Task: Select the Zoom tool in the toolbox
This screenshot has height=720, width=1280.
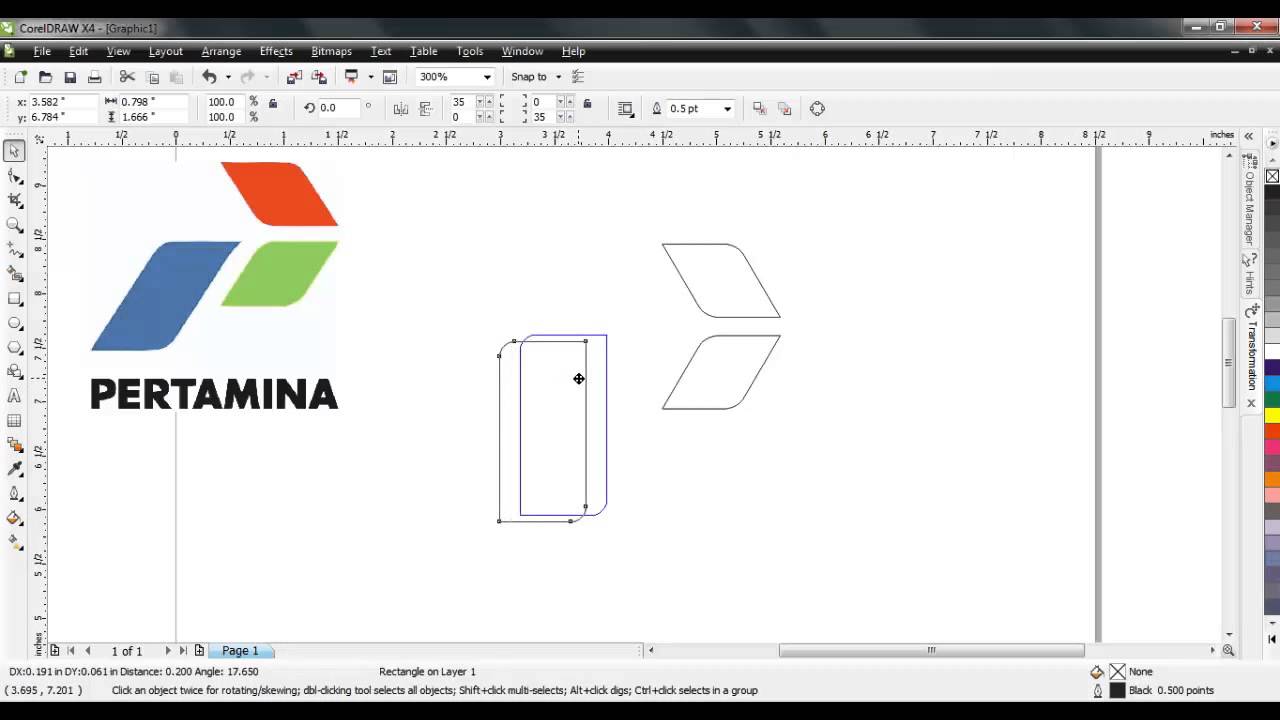Action: coord(14,225)
